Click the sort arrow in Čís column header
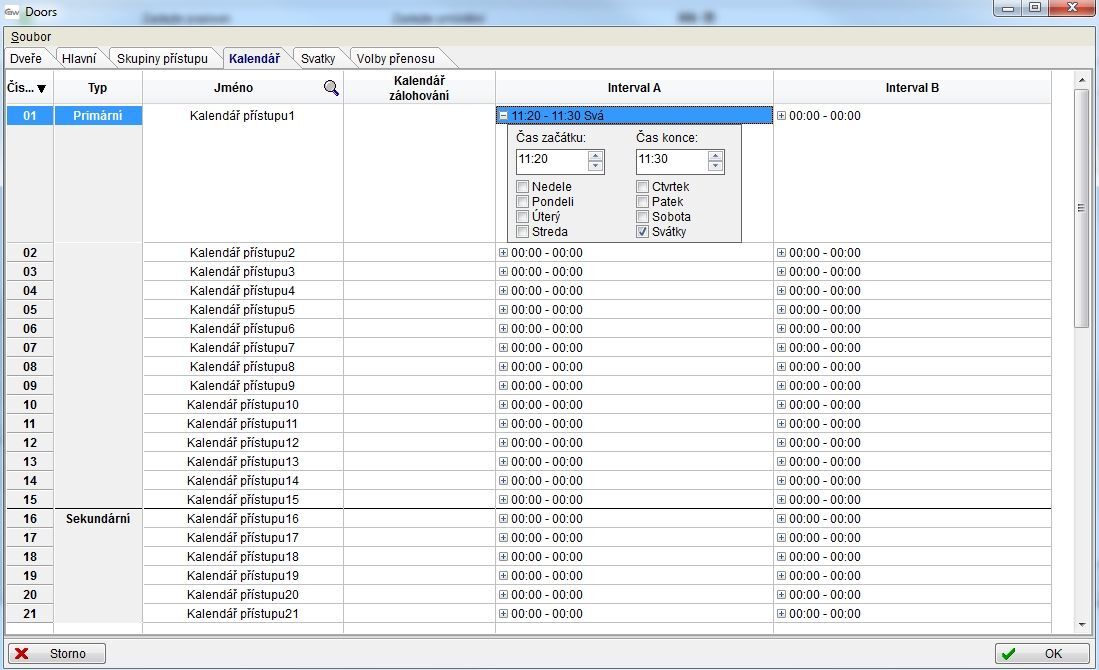Image resolution: width=1099 pixels, height=670 pixels. [42, 89]
